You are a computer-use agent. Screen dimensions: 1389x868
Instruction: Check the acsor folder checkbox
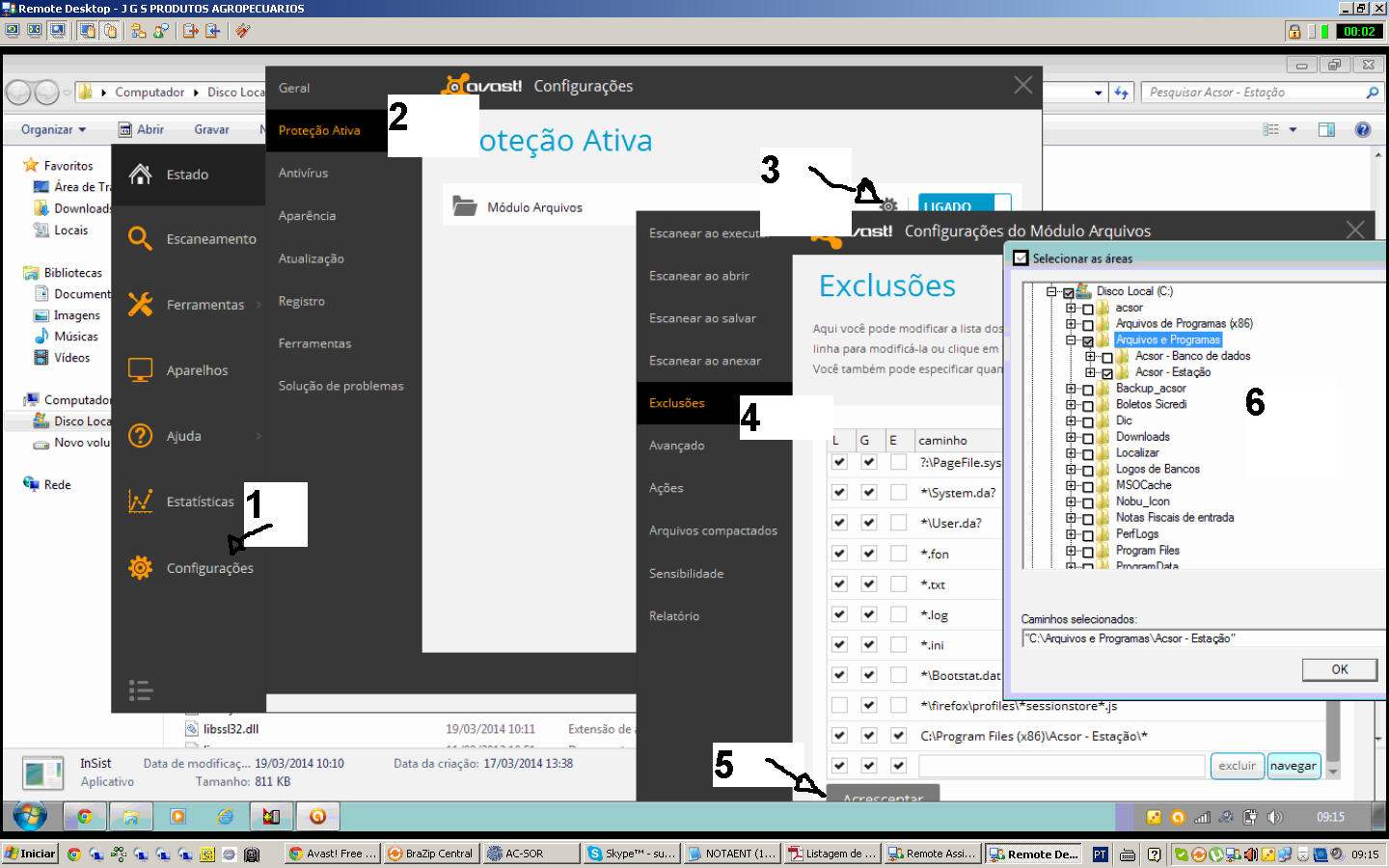point(1088,309)
